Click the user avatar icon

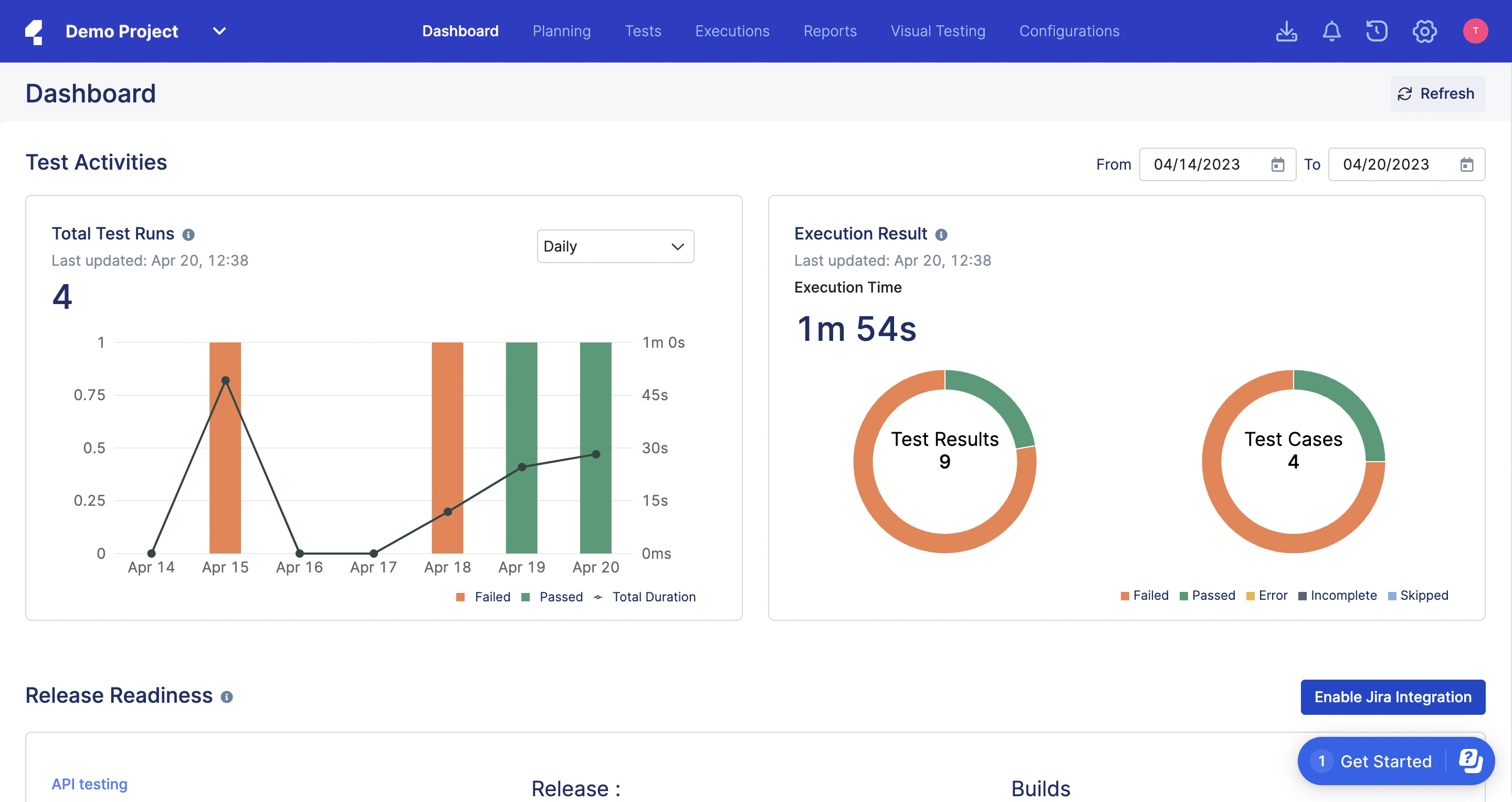point(1474,31)
